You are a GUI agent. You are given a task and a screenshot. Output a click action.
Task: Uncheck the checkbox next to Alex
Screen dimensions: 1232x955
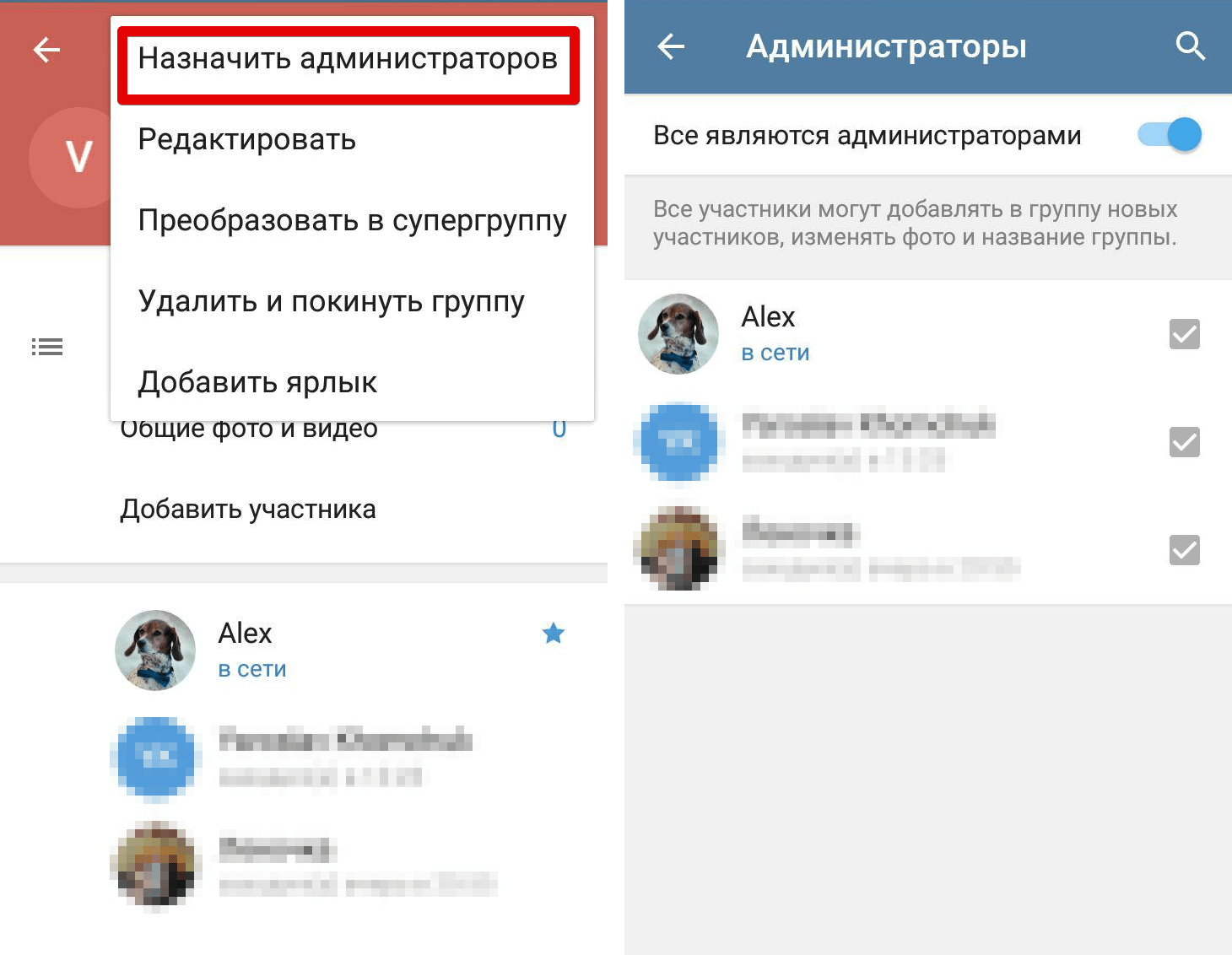[x=1185, y=334]
